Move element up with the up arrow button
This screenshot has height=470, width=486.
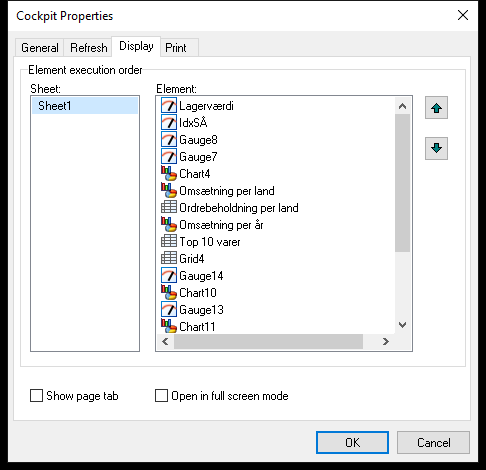[436, 108]
